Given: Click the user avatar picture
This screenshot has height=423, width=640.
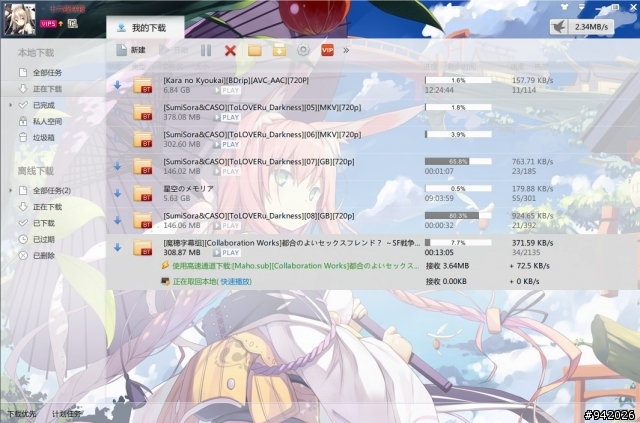Looking at the screenshot, I should click(x=20, y=20).
